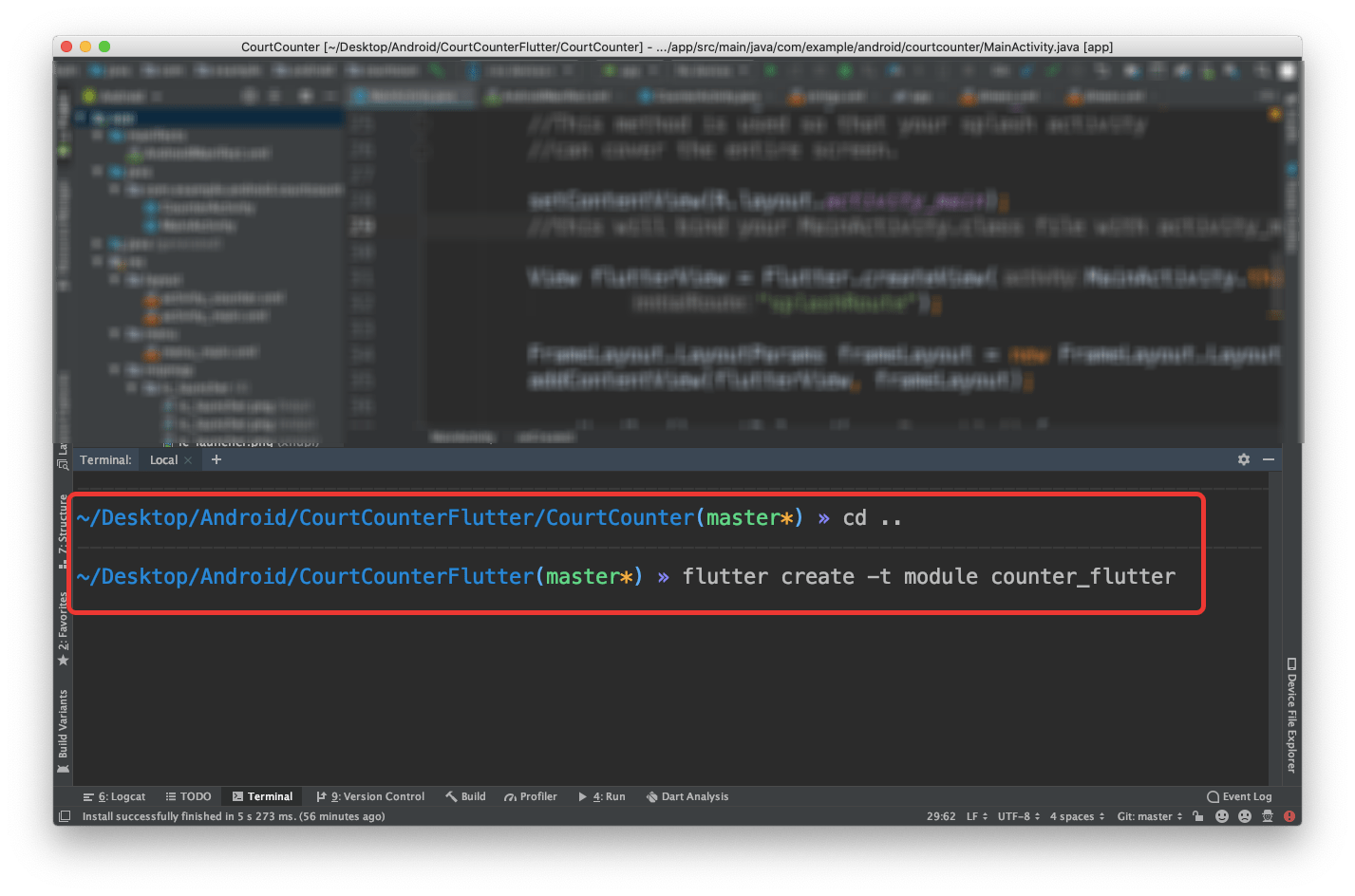
Task: Click the CourtCounter window title text
Action: 677,47
